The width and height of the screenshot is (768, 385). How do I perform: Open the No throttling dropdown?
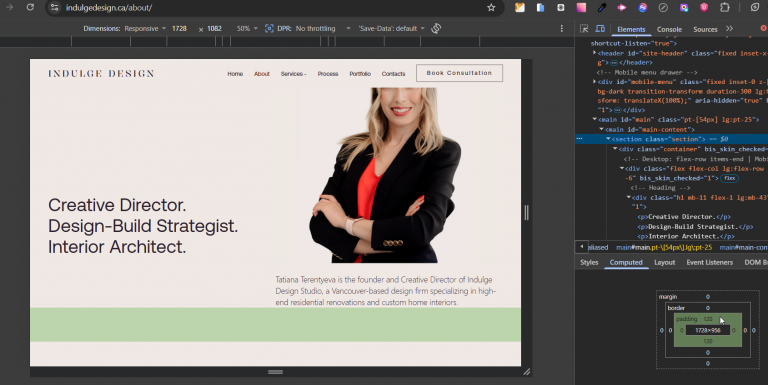click(323, 28)
